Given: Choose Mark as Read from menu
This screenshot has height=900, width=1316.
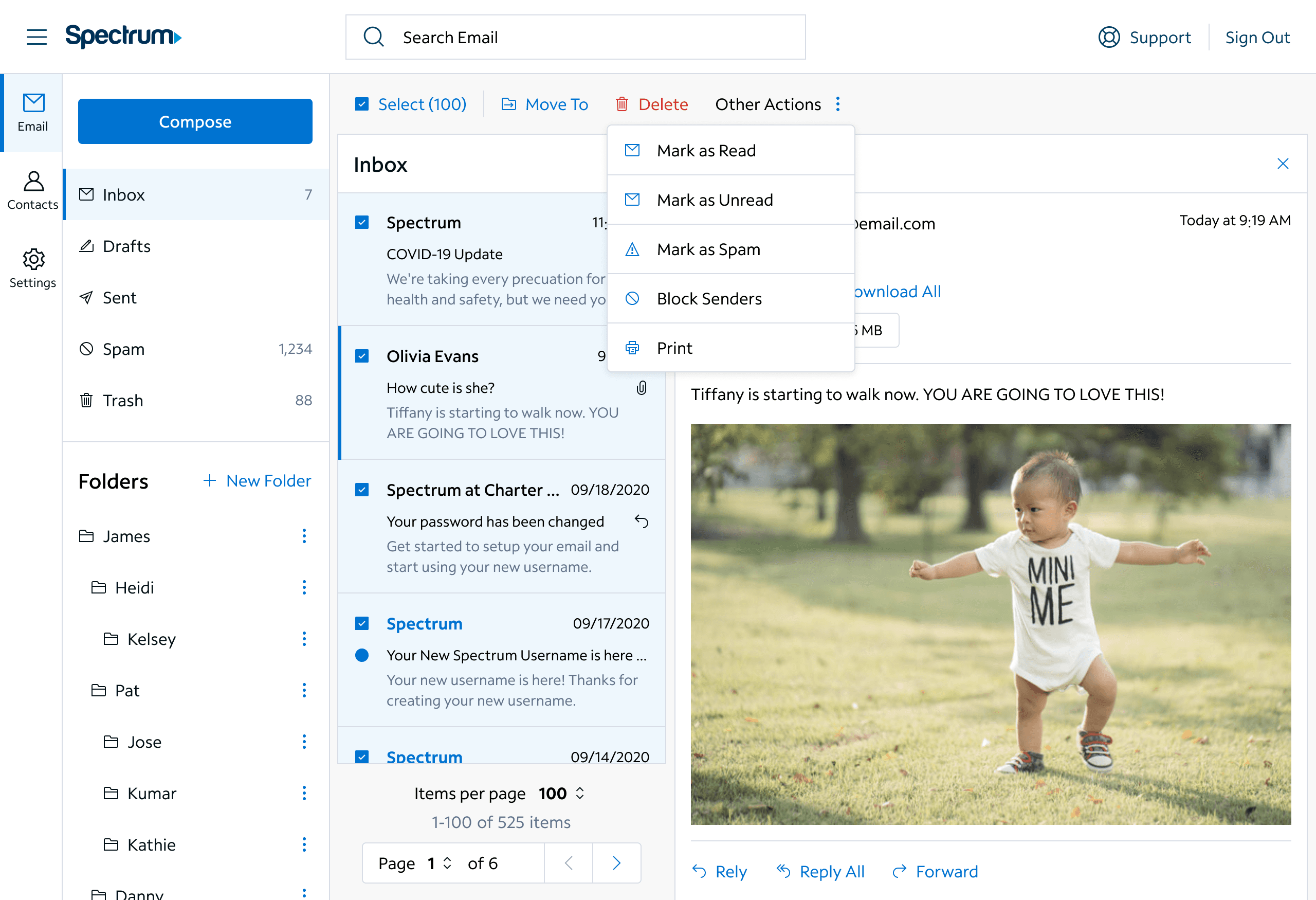Looking at the screenshot, I should point(730,150).
